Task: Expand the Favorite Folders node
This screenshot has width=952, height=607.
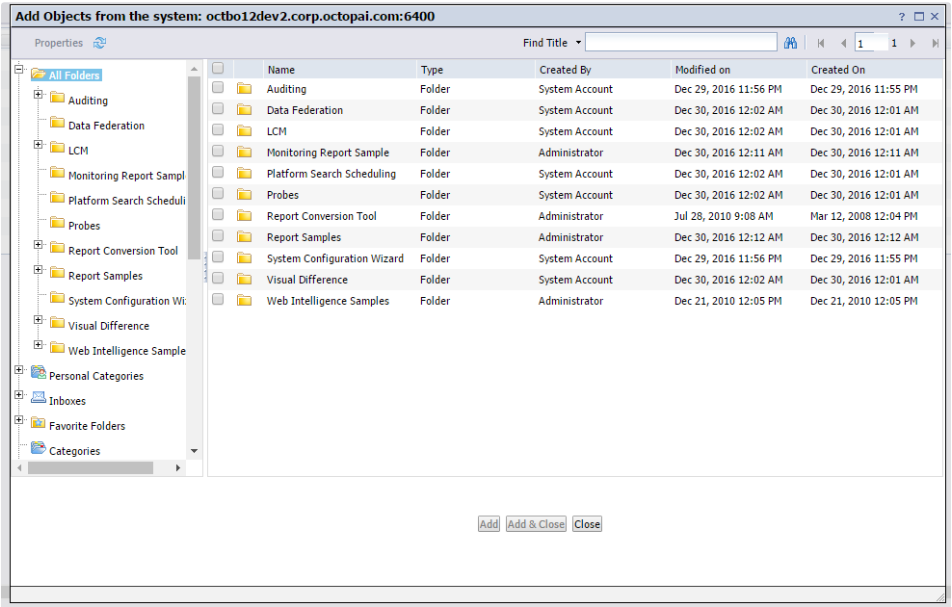Action: (19, 421)
